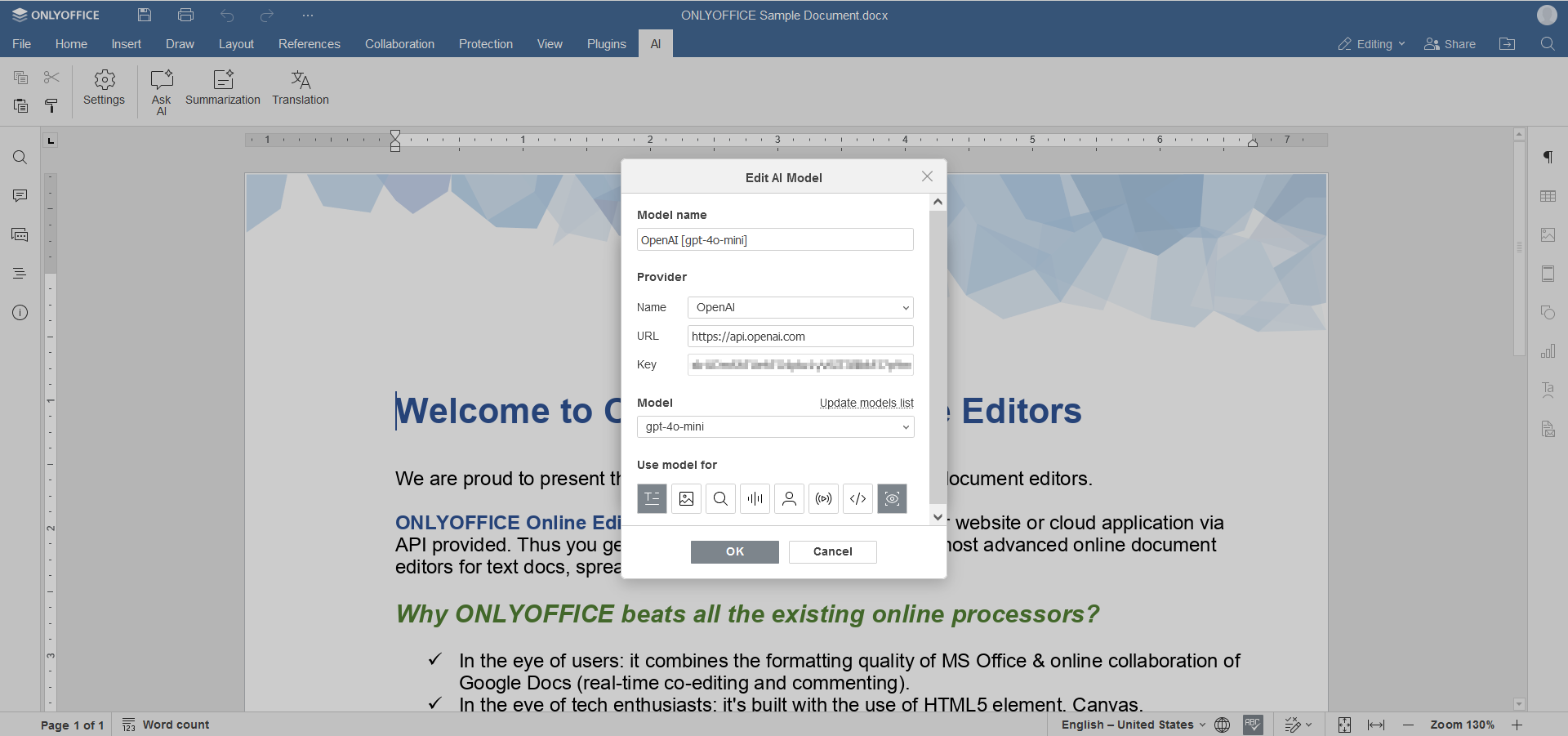
Task: Toggle the image capability for the model
Action: point(686,498)
